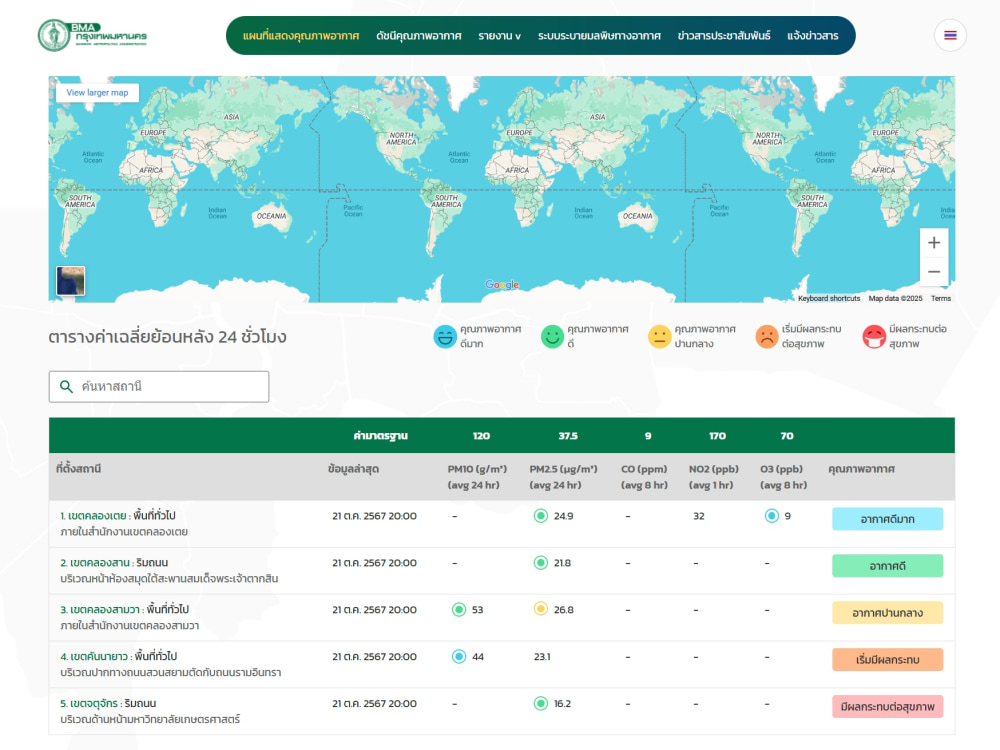Open ข่าวสารประชาสัมพันธ์ menu item

point(724,36)
